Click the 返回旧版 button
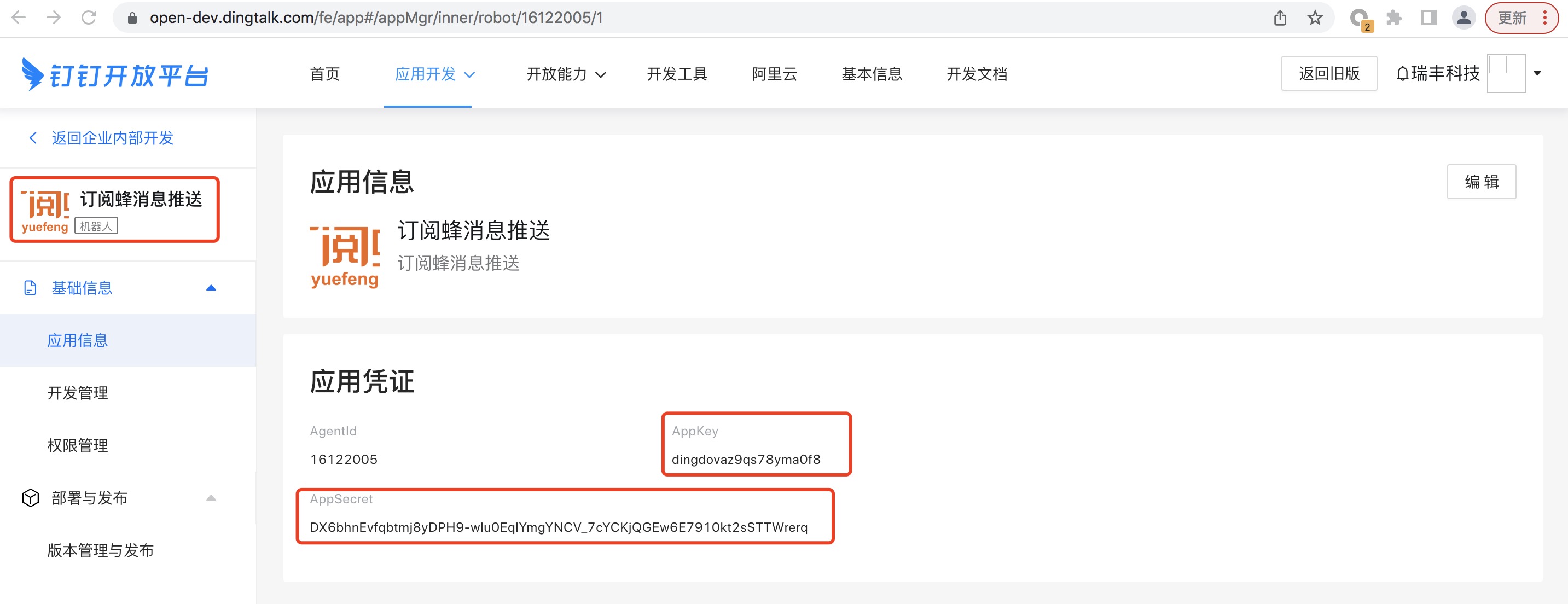 [x=1329, y=74]
